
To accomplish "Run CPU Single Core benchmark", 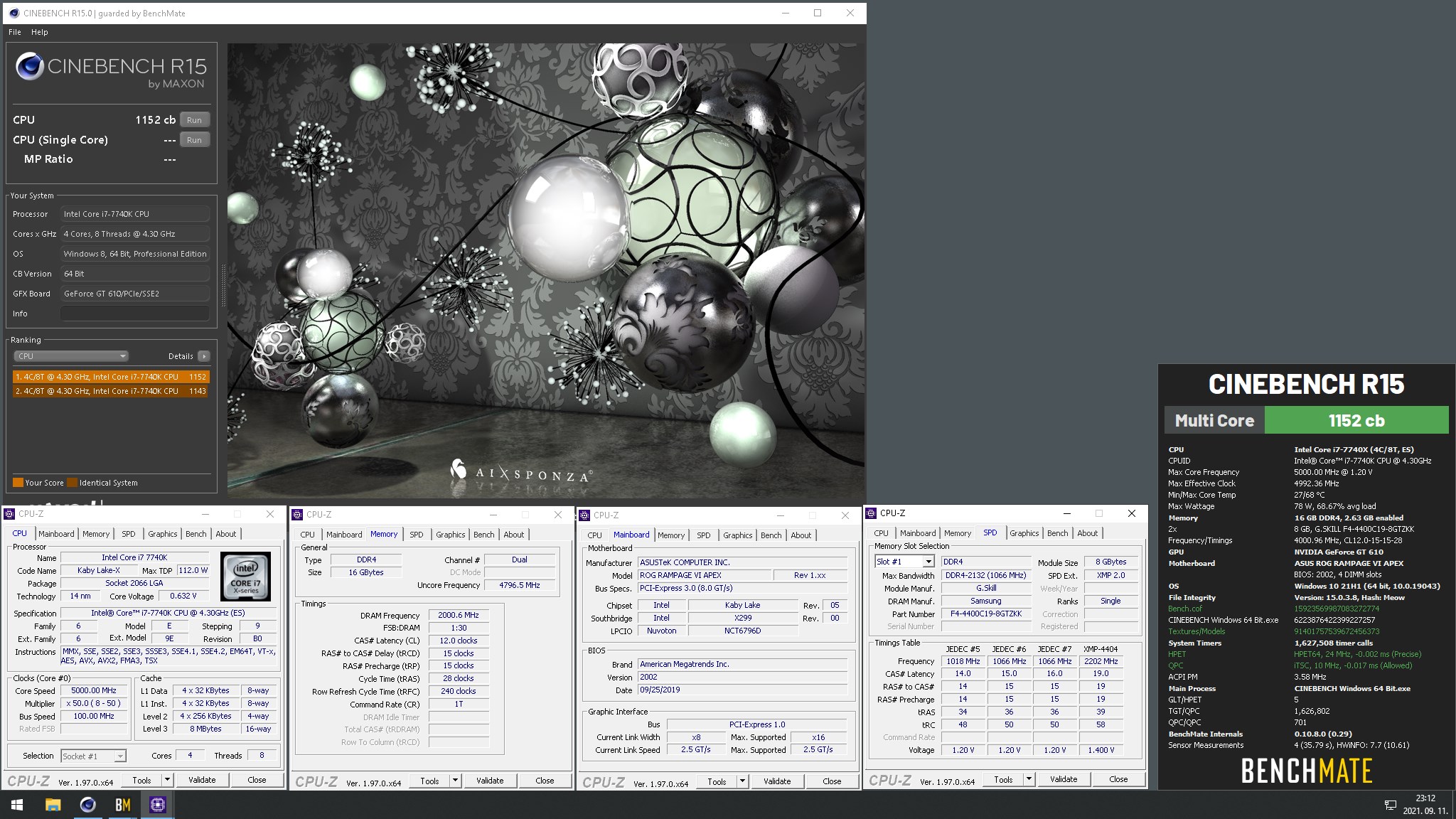I will click(194, 140).
